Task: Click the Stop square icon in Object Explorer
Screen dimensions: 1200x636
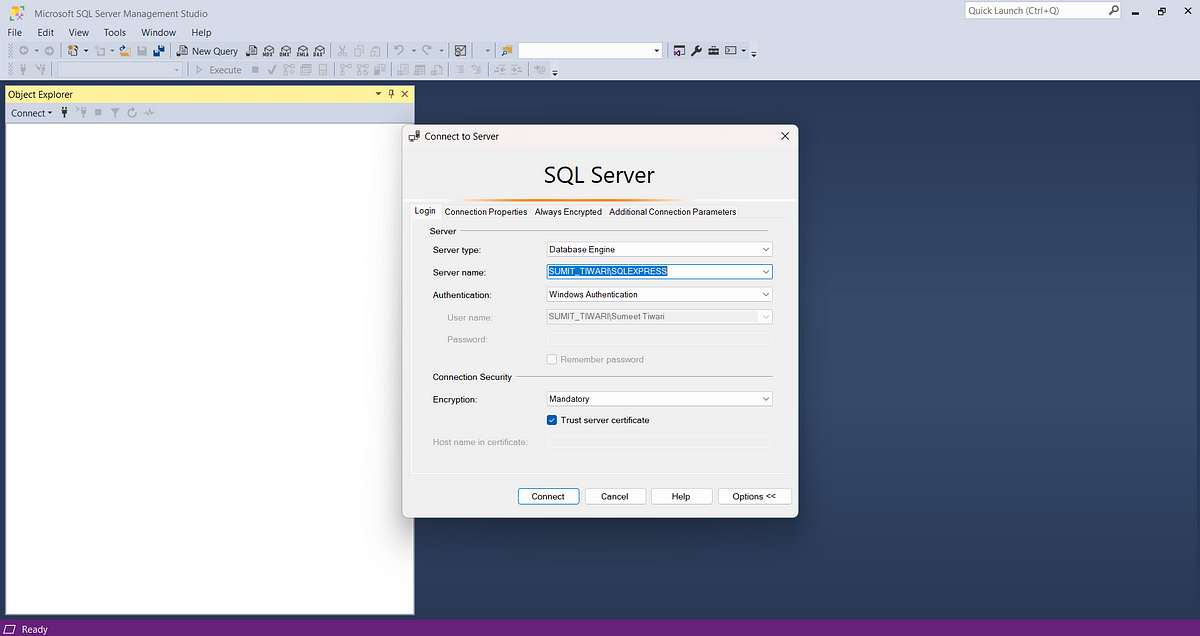Action: click(x=98, y=113)
